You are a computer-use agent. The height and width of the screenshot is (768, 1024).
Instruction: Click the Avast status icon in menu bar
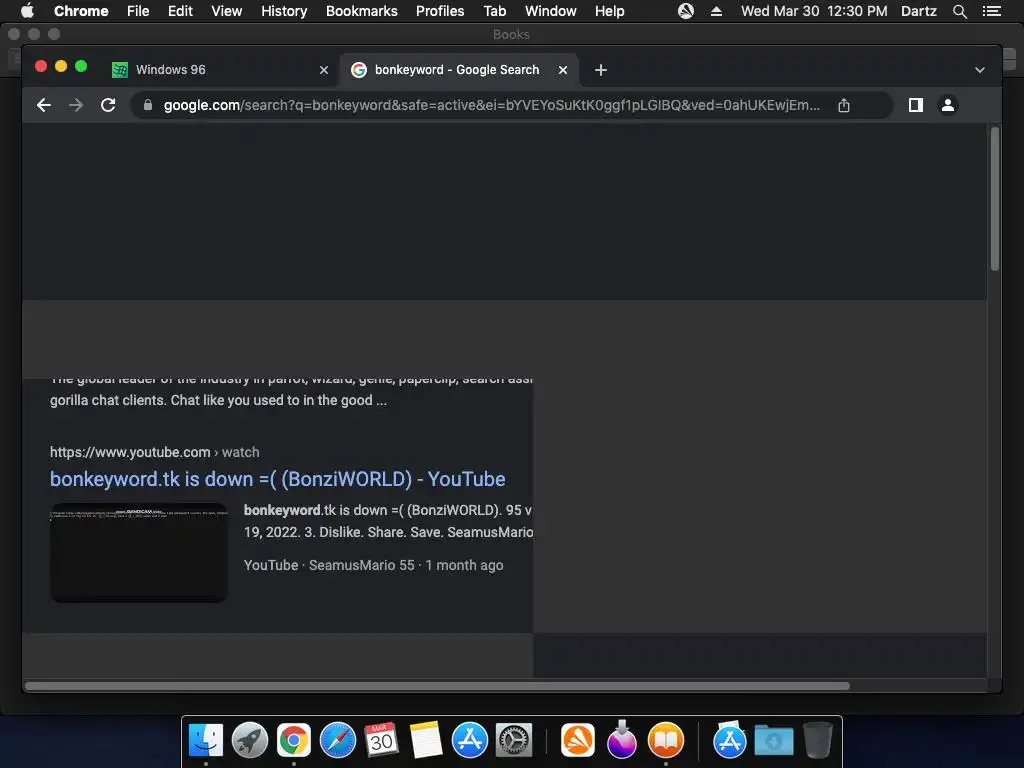point(686,11)
